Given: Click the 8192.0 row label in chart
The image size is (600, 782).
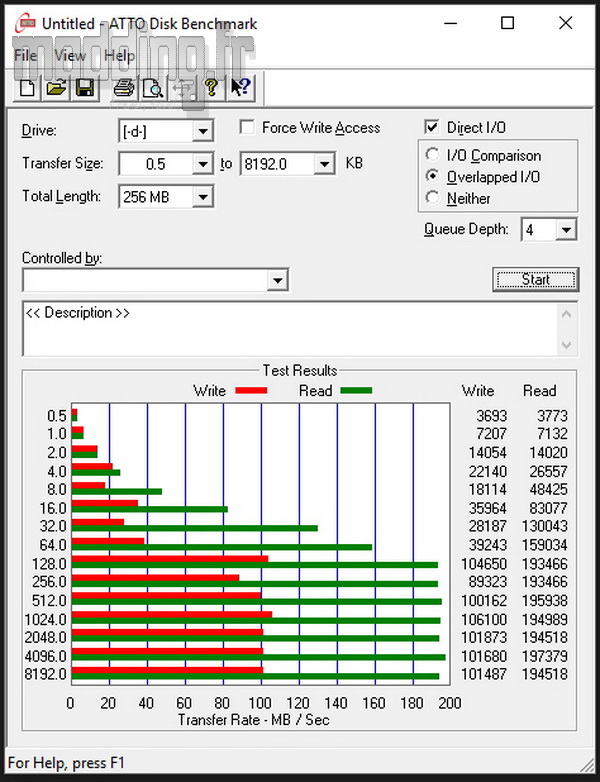Looking at the screenshot, I should [45, 674].
